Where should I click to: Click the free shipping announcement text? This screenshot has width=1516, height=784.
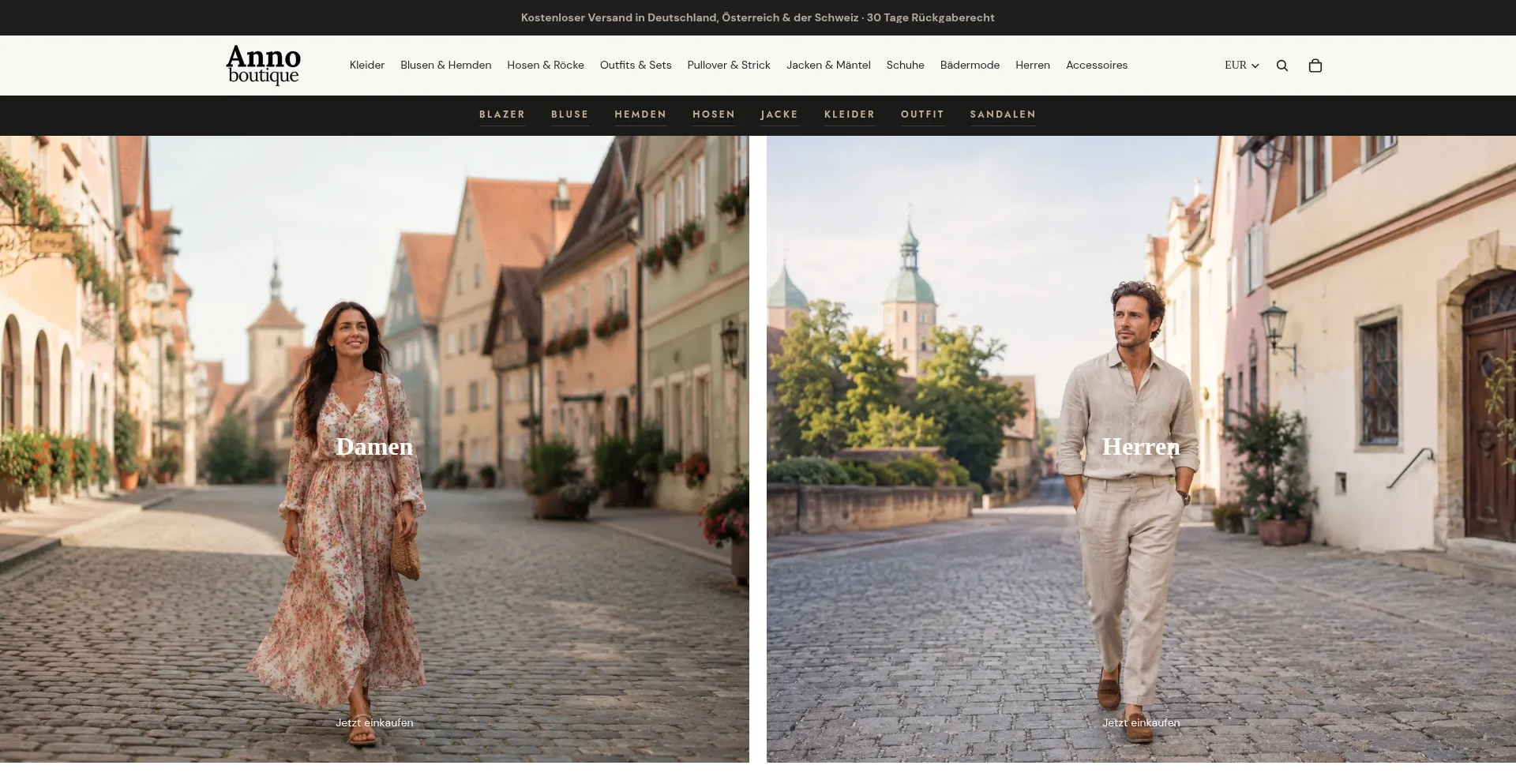758,17
